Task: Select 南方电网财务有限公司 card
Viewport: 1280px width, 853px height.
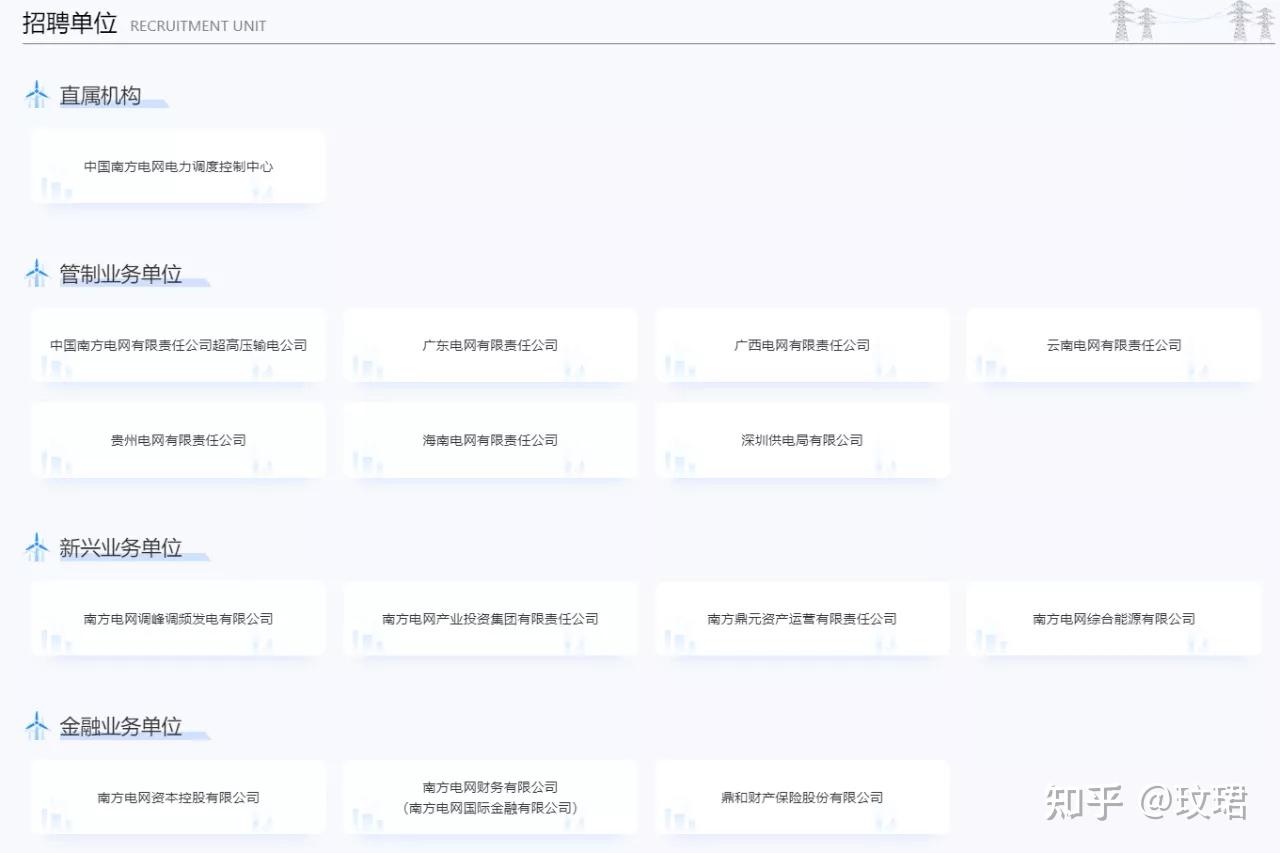Action: pos(490,797)
